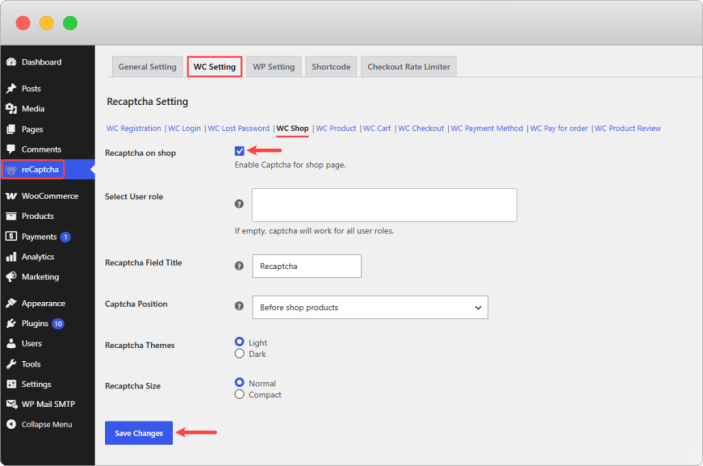
Task: Click the red window close button
Action: point(23,23)
